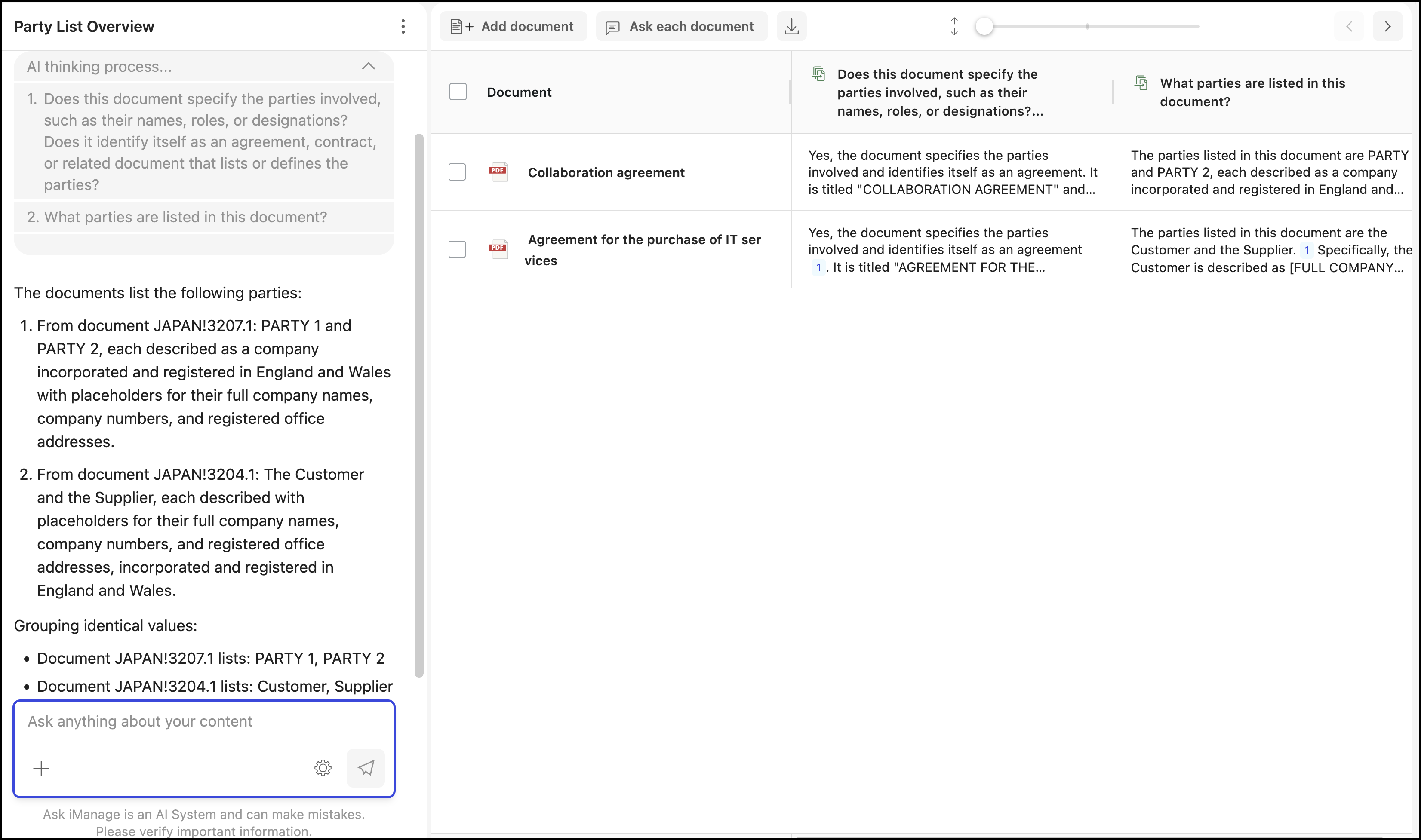The height and width of the screenshot is (840, 1421).
Task: Open chat settings gear icon
Action: click(x=323, y=767)
